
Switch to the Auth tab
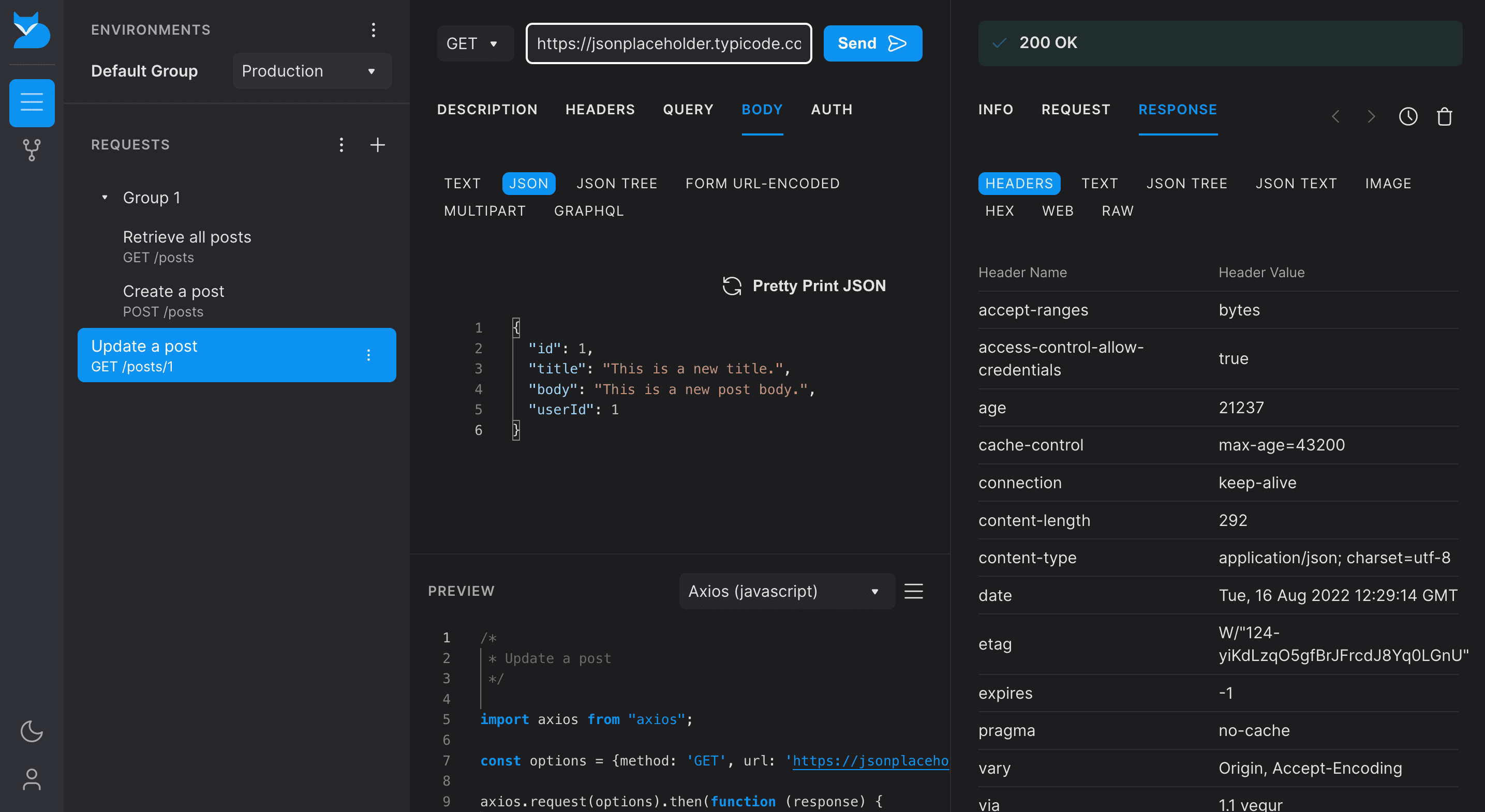(831, 110)
